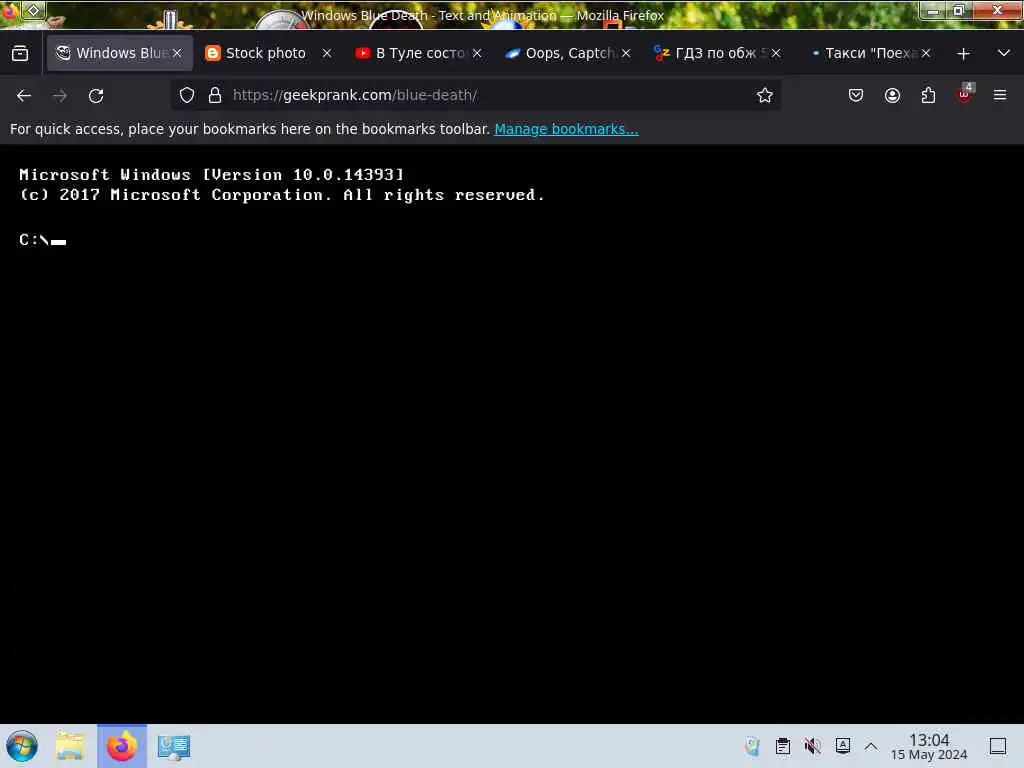Open the Firefox account menu
This screenshot has width=1024, height=768.
pos(892,95)
